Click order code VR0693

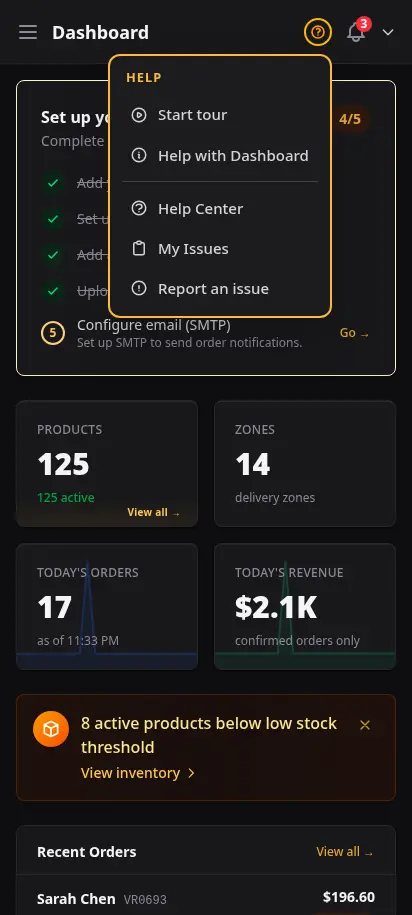click(x=145, y=900)
